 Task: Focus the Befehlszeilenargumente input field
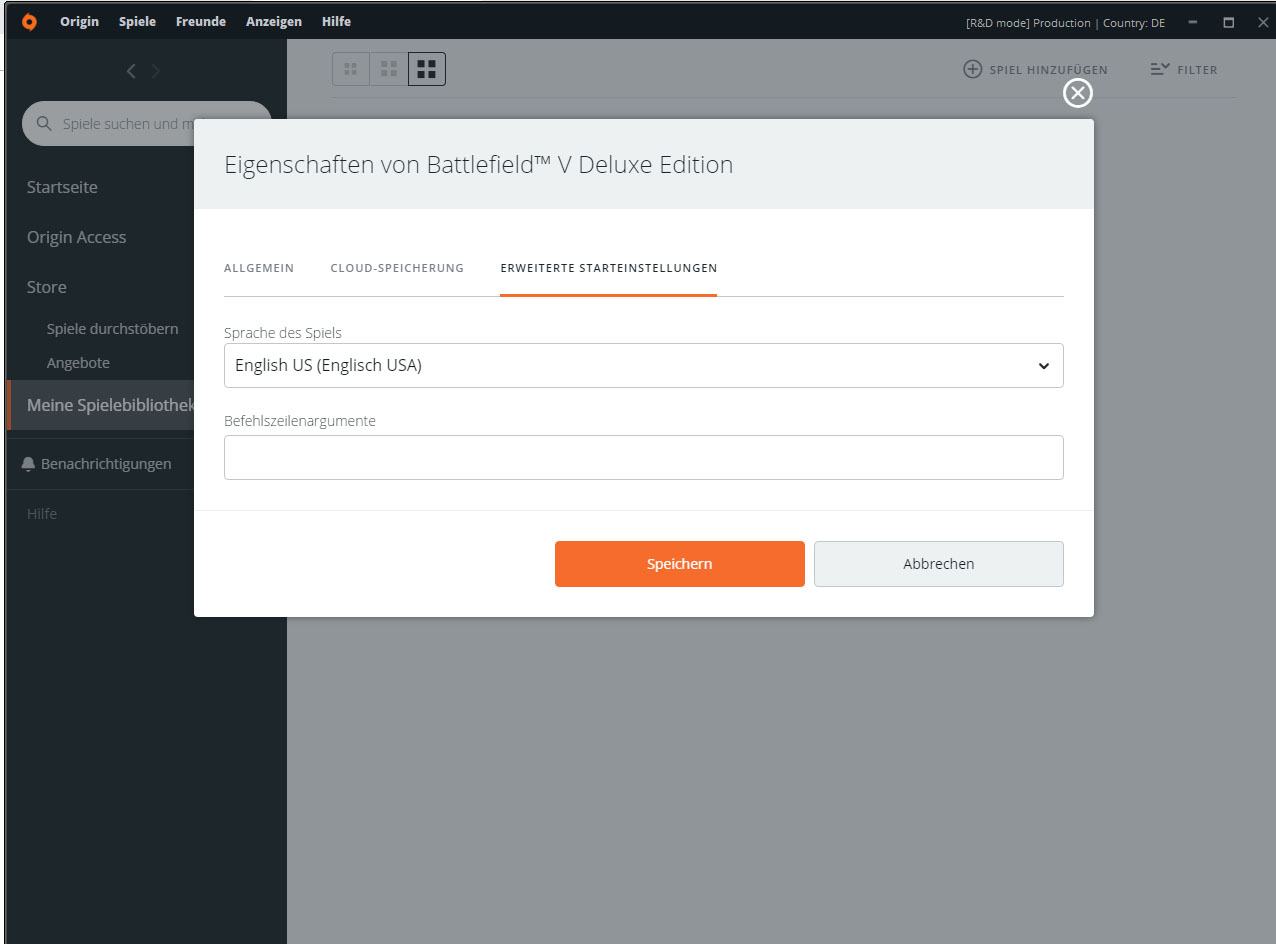643,457
